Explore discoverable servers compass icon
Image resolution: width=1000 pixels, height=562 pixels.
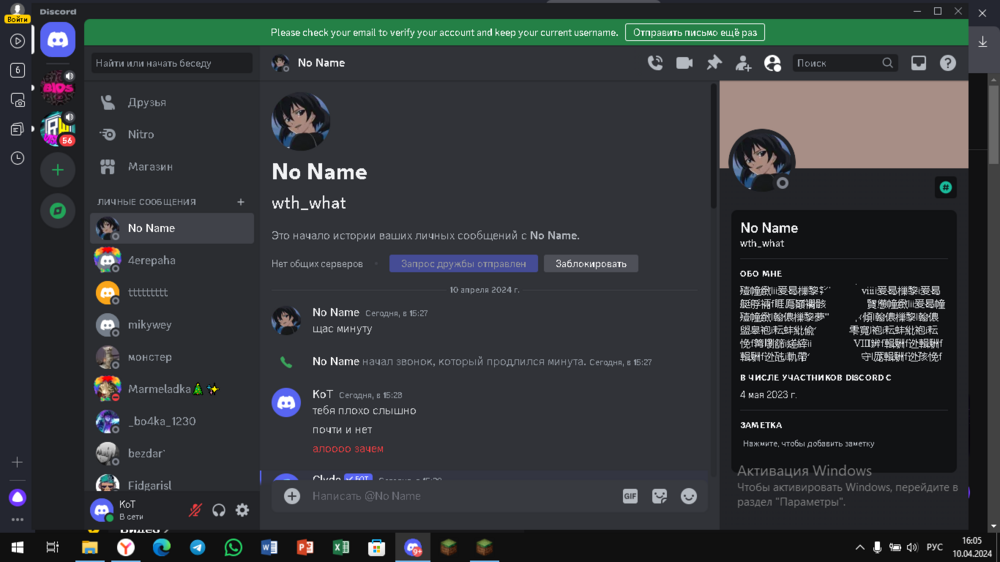57,211
